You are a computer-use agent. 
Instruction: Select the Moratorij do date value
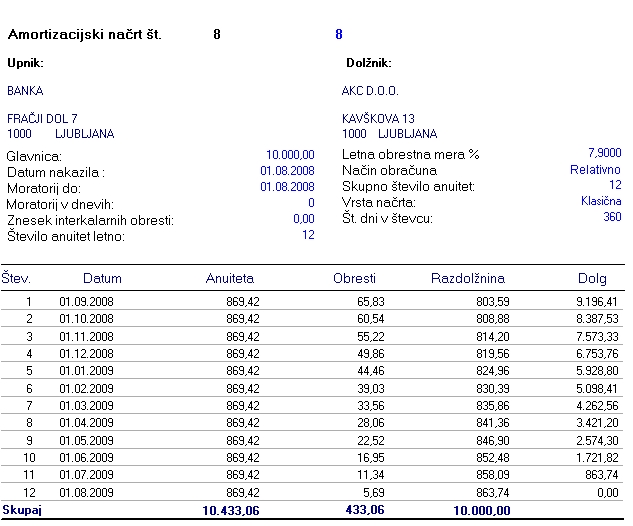287,186
